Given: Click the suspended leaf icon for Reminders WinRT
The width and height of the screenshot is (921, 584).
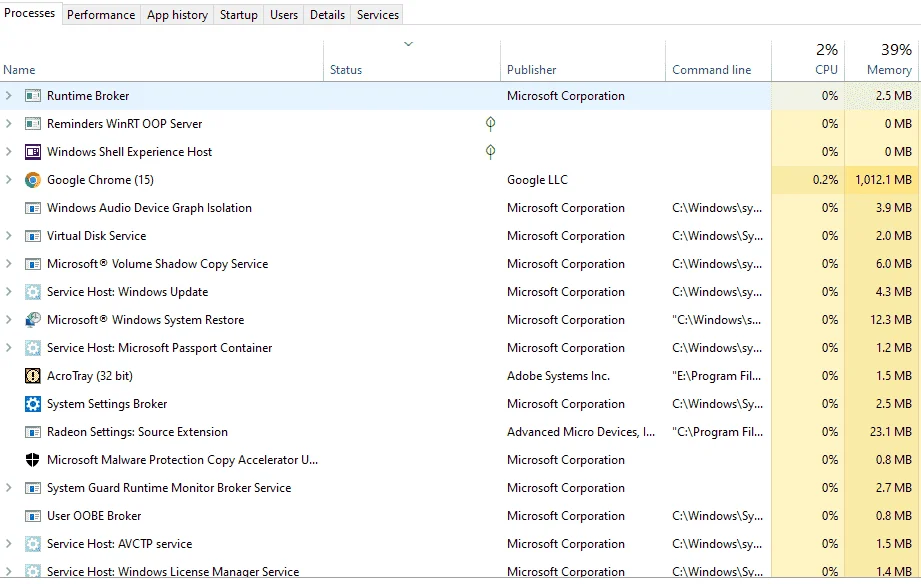Looking at the screenshot, I should (x=490, y=123).
